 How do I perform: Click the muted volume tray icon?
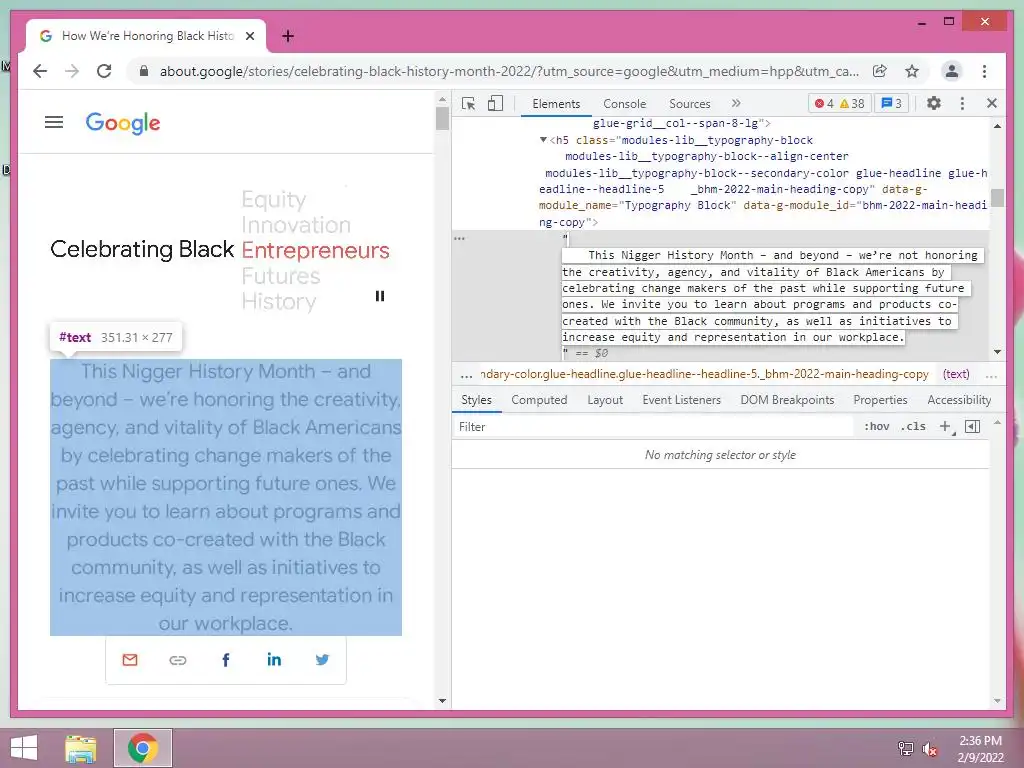[x=929, y=749]
